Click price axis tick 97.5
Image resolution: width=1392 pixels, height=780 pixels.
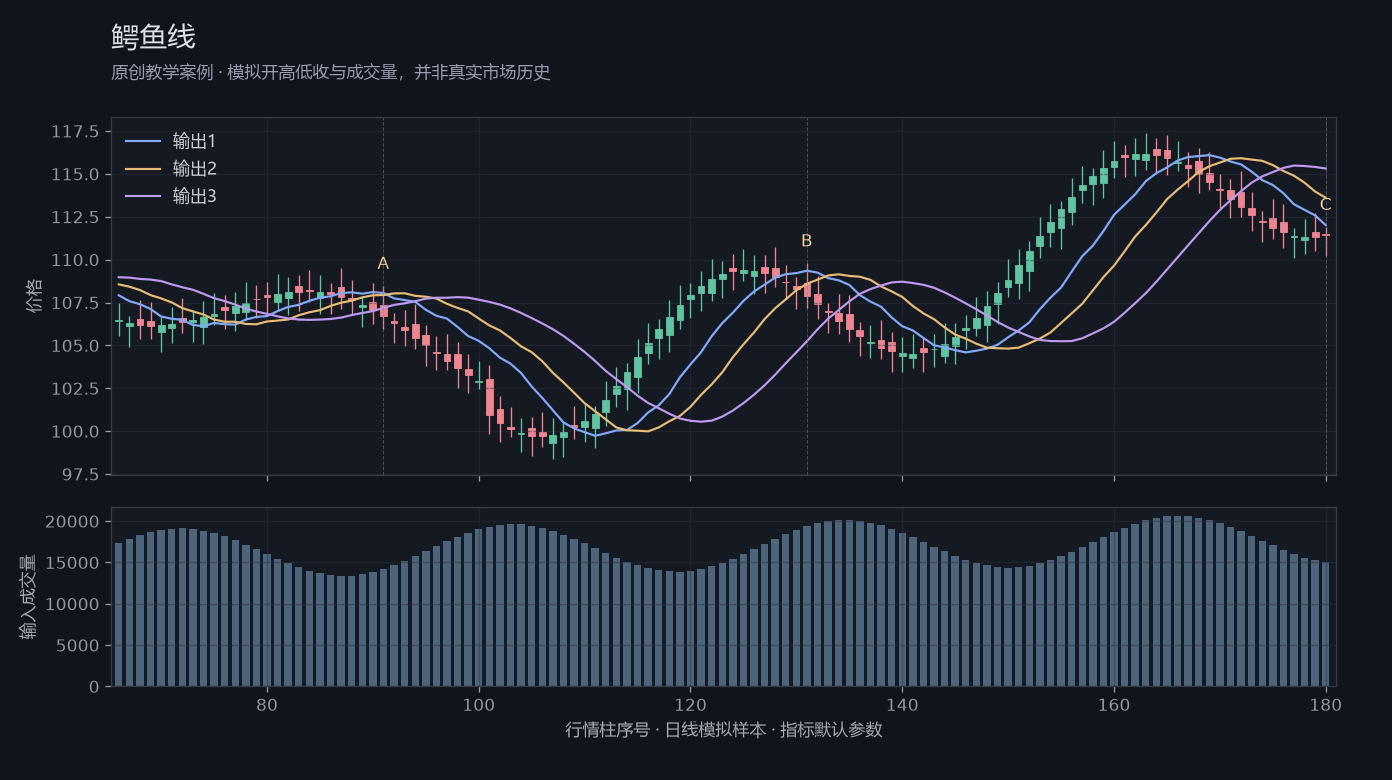point(79,475)
